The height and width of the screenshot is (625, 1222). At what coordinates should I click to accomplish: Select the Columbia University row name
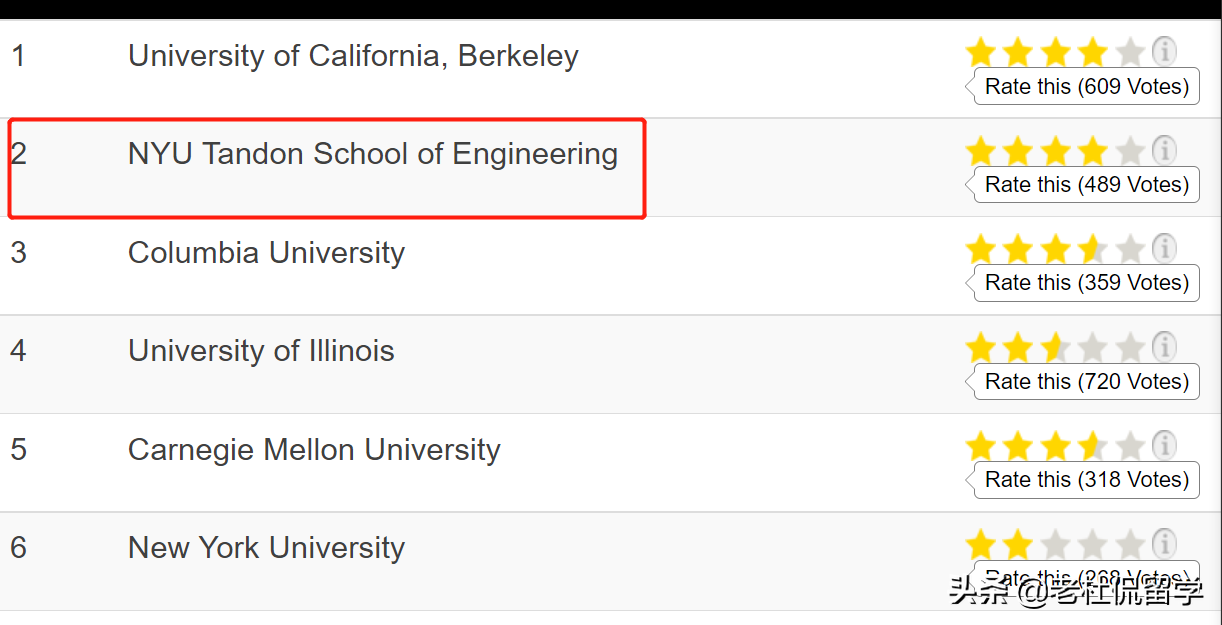(x=266, y=253)
